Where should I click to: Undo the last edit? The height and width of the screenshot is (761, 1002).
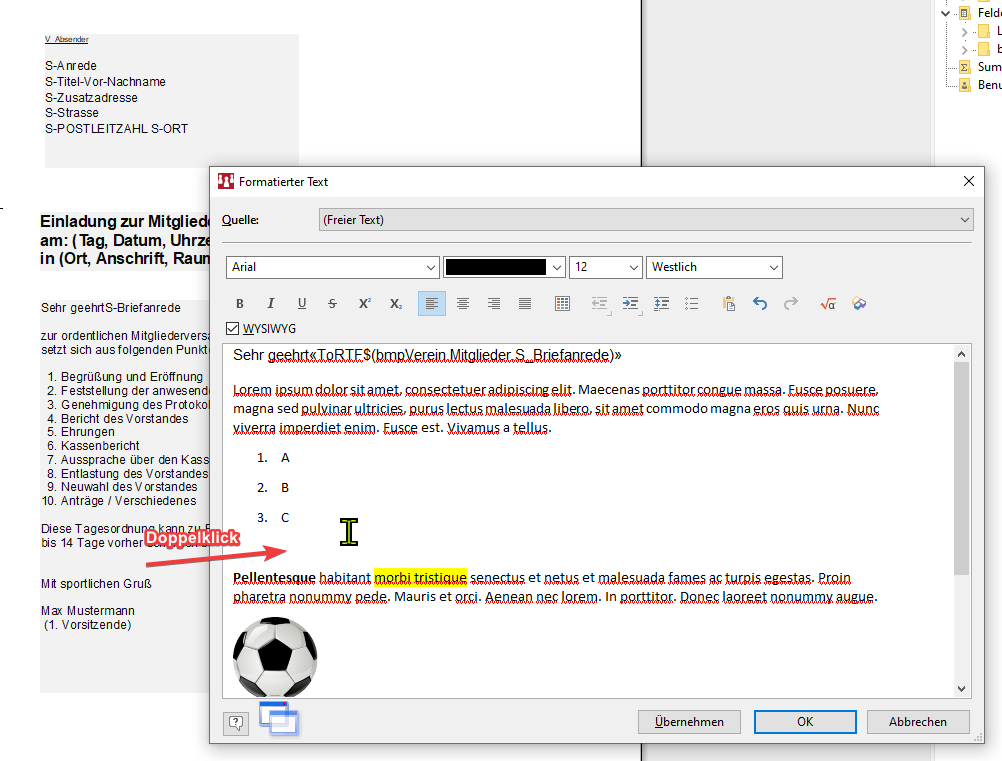[760, 304]
